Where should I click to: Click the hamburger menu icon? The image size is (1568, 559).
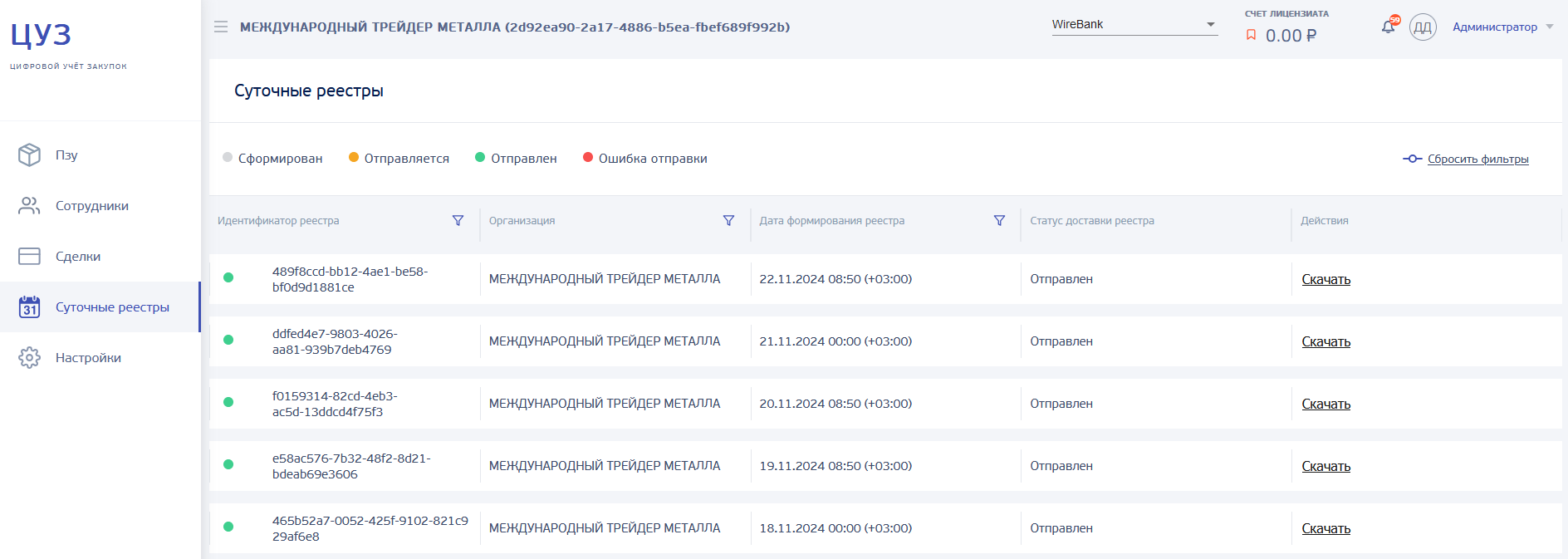(x=221, y=27)
